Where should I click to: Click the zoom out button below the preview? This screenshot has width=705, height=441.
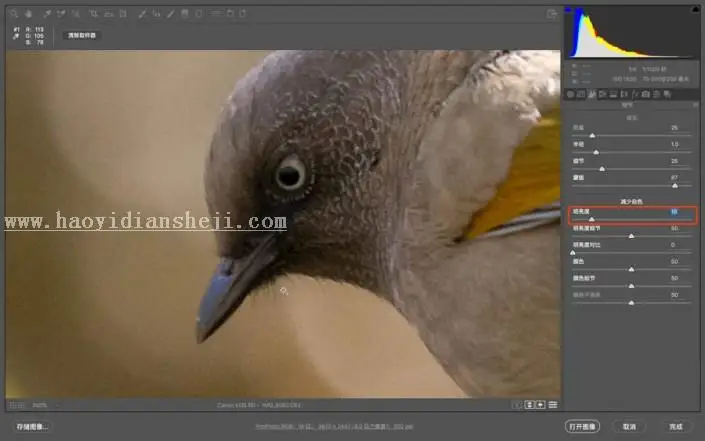pos(13,405)
